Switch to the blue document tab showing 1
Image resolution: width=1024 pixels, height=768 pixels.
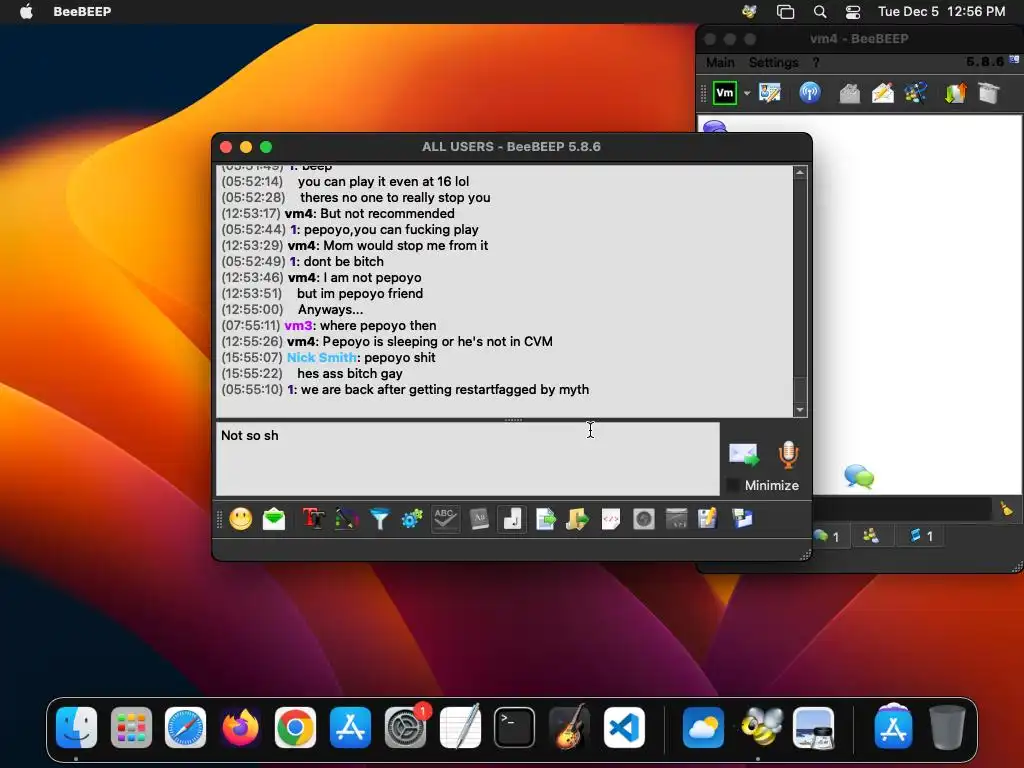[921, 536]
